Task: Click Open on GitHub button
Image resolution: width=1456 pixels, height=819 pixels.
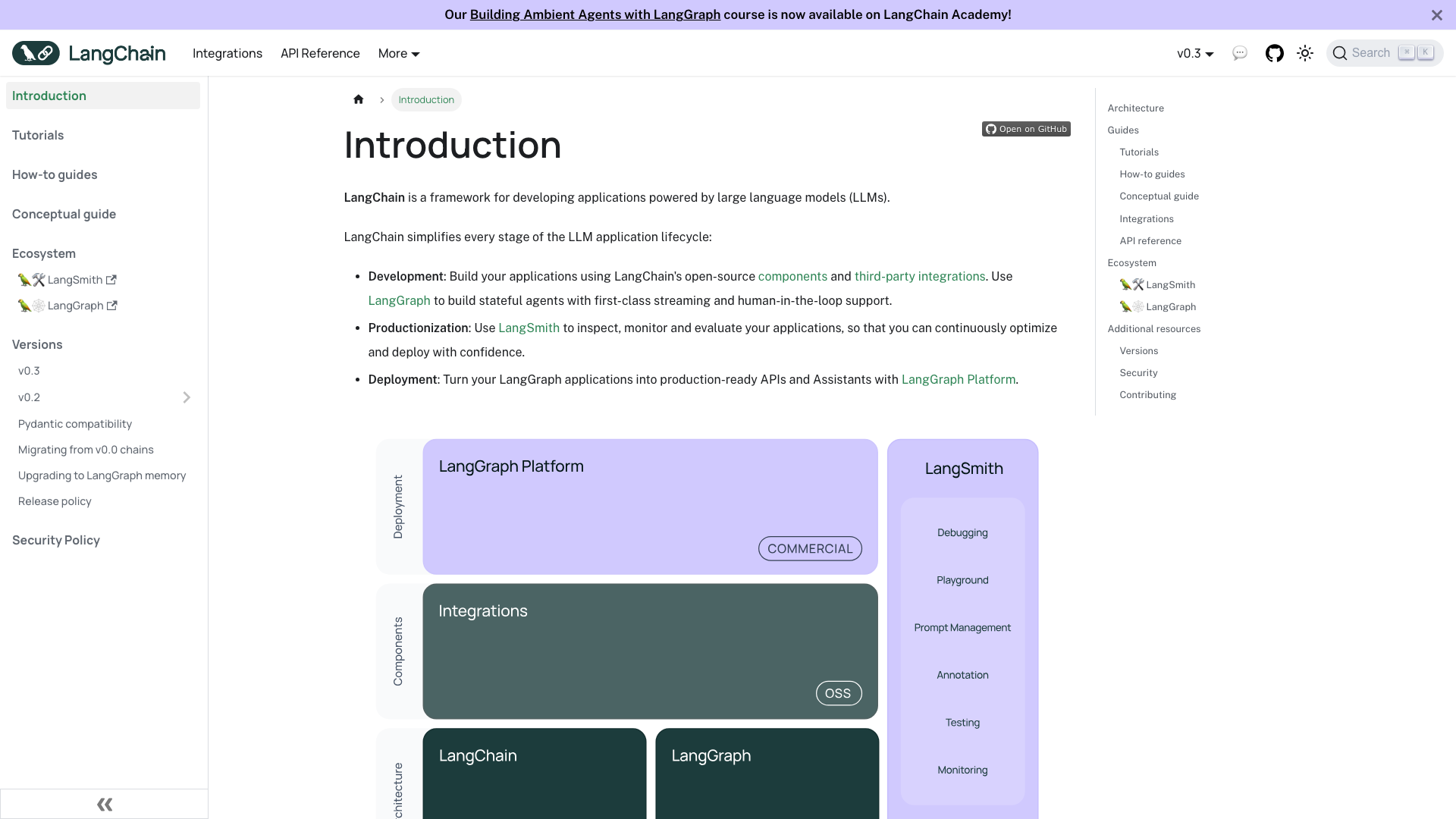Action: click(1026, 129)
